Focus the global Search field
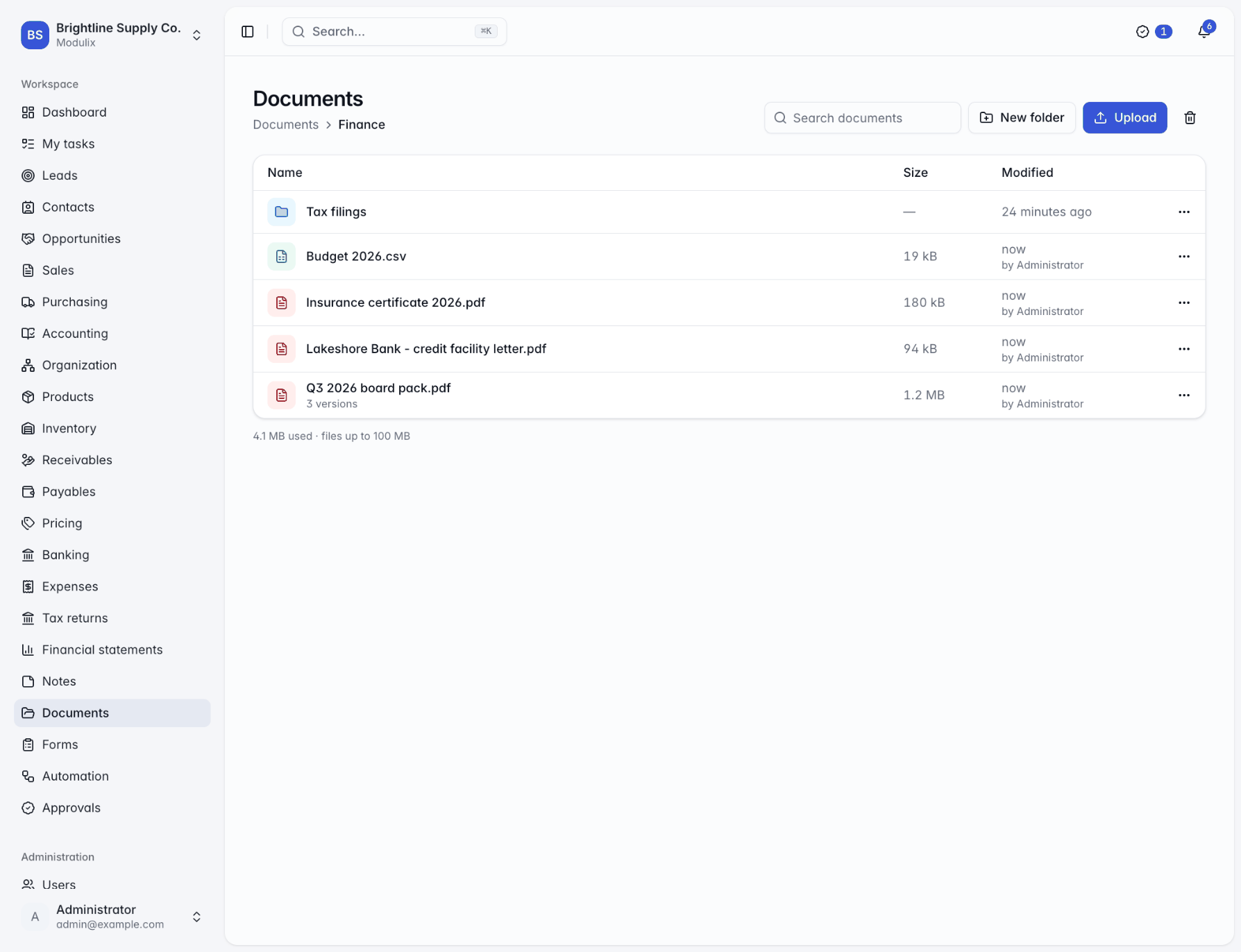Image resolution: width=1241 pixels, height=952 pixels. 394,32
